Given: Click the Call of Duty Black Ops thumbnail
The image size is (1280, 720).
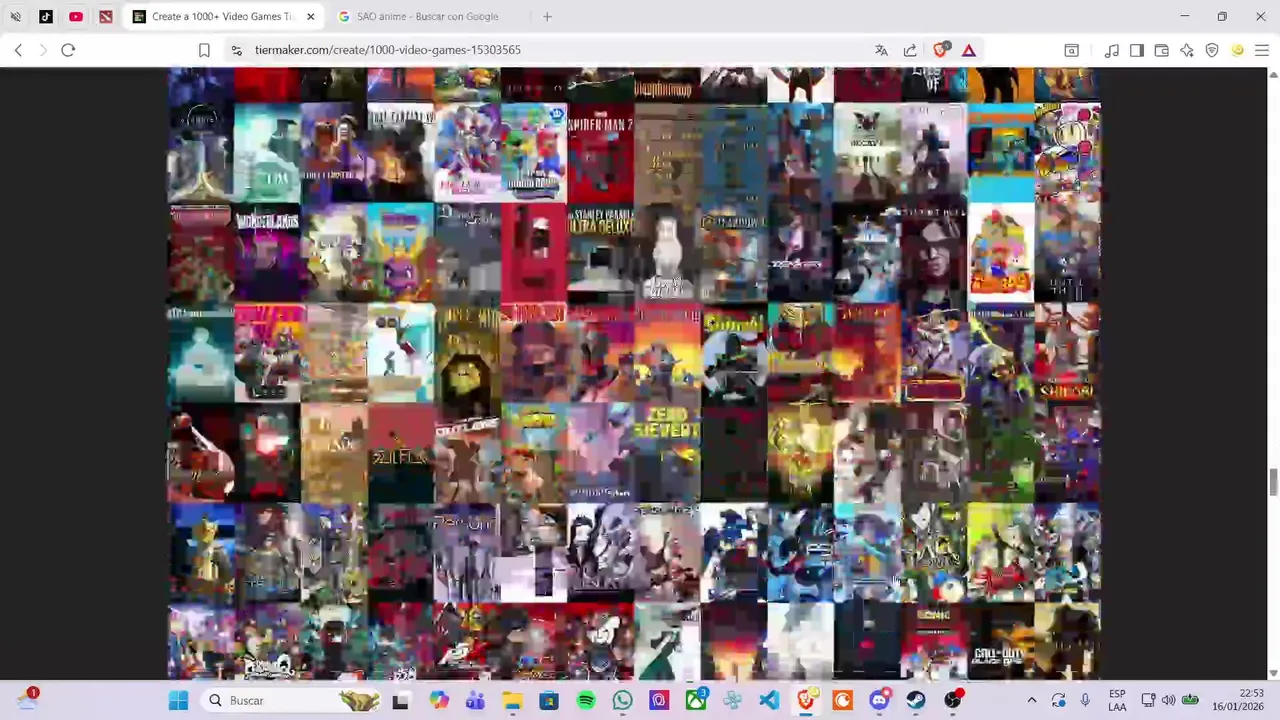Looking at the screenshot, I should (1000, 643).
